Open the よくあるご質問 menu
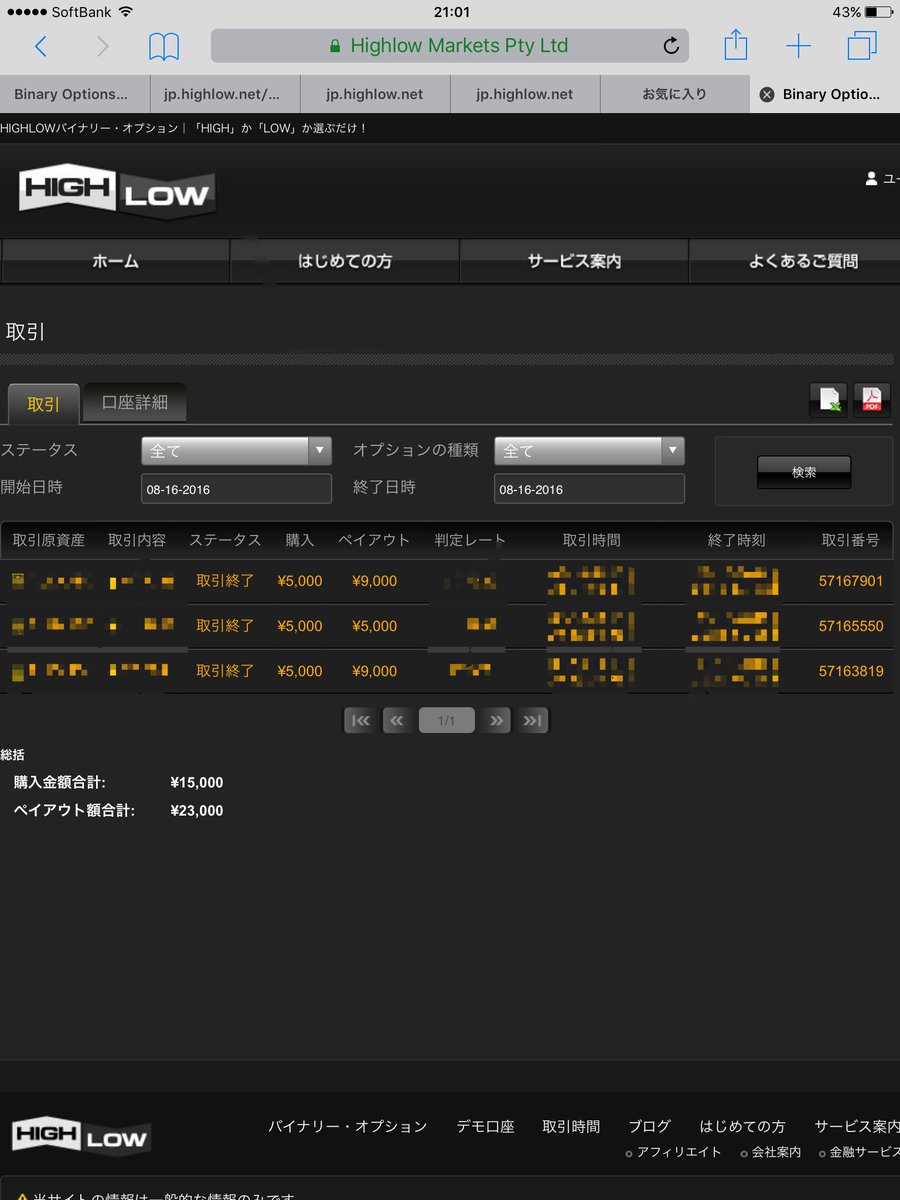Image resolution: width=900 pixels, height=1200 pixels. 795,261
